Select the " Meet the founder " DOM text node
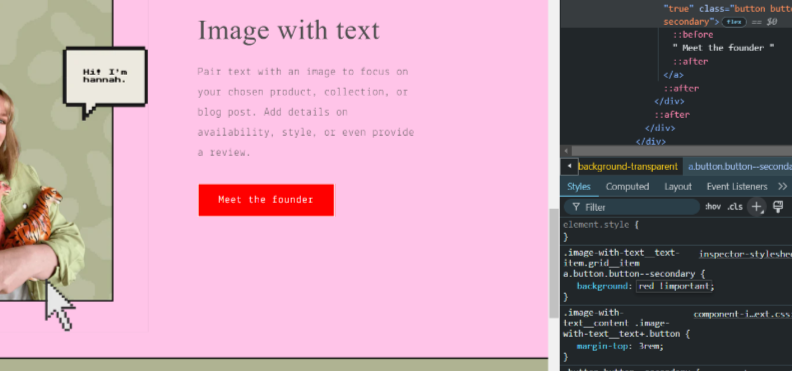The height and width of the screenshot is (371, 792). point(723,48)
